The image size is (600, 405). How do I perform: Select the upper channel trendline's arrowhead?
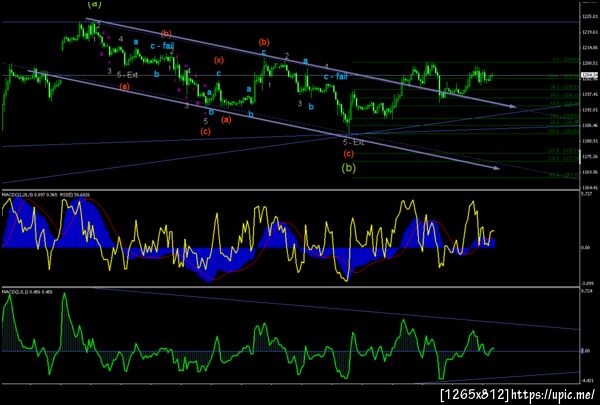point(512,106)
